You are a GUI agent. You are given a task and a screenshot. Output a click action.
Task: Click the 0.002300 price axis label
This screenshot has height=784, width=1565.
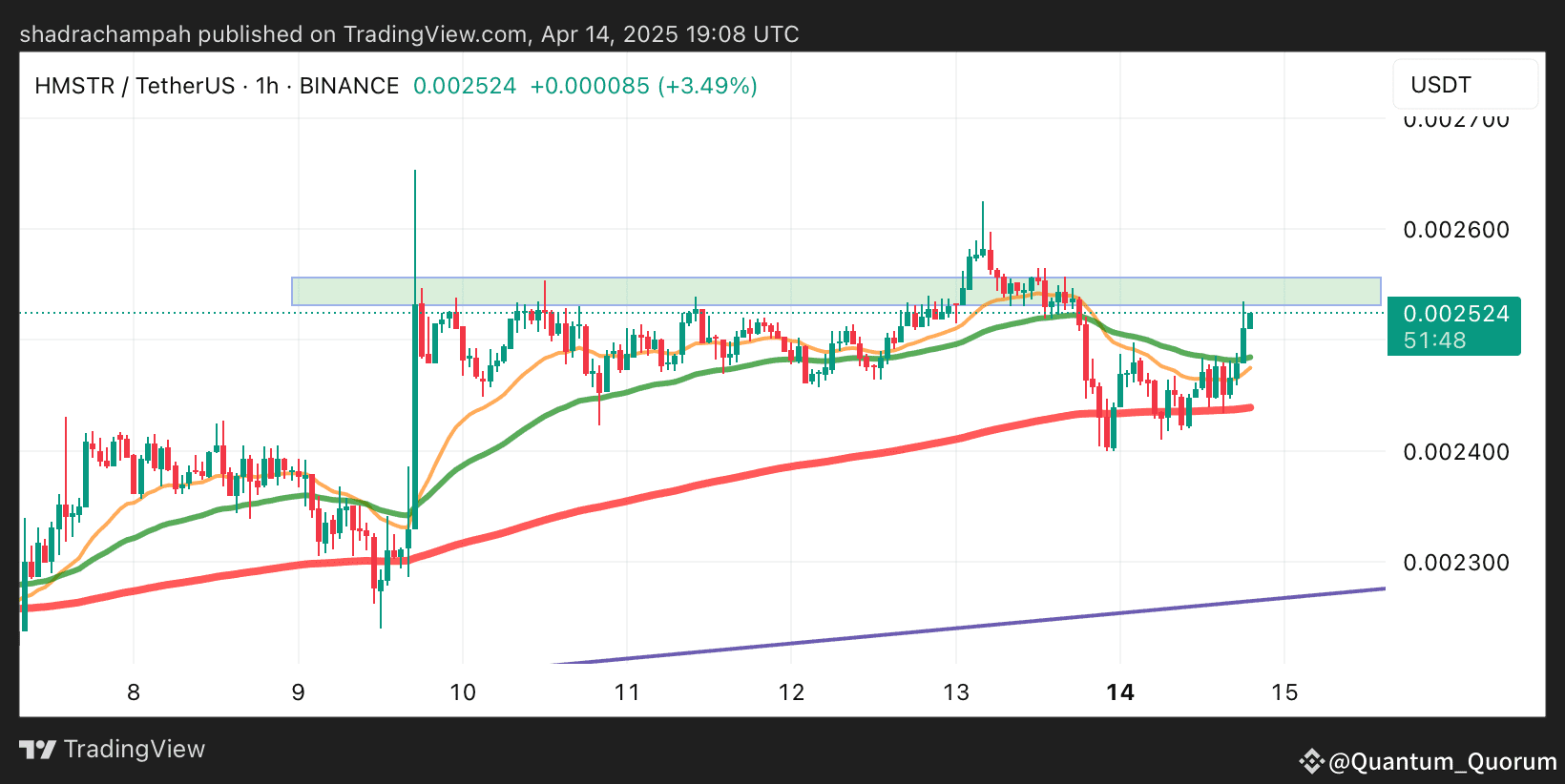coord(1456,563)
